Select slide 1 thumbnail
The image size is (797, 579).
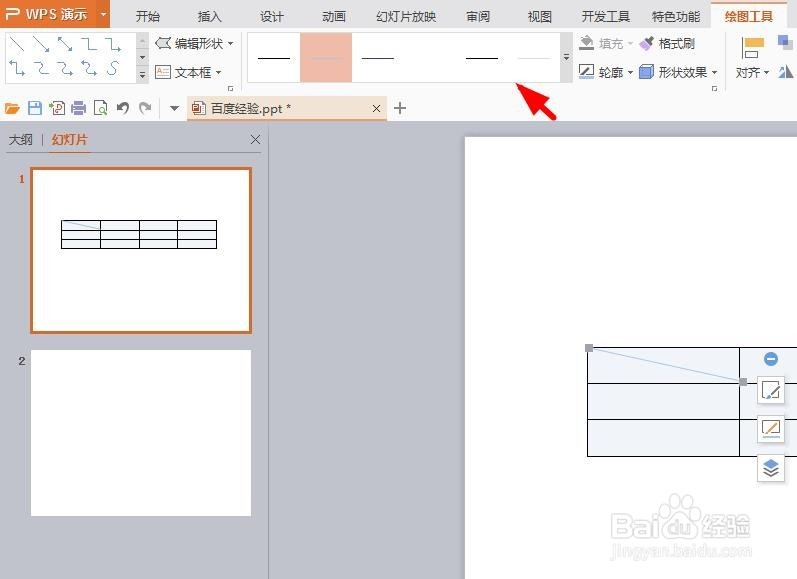coord(141,251)
